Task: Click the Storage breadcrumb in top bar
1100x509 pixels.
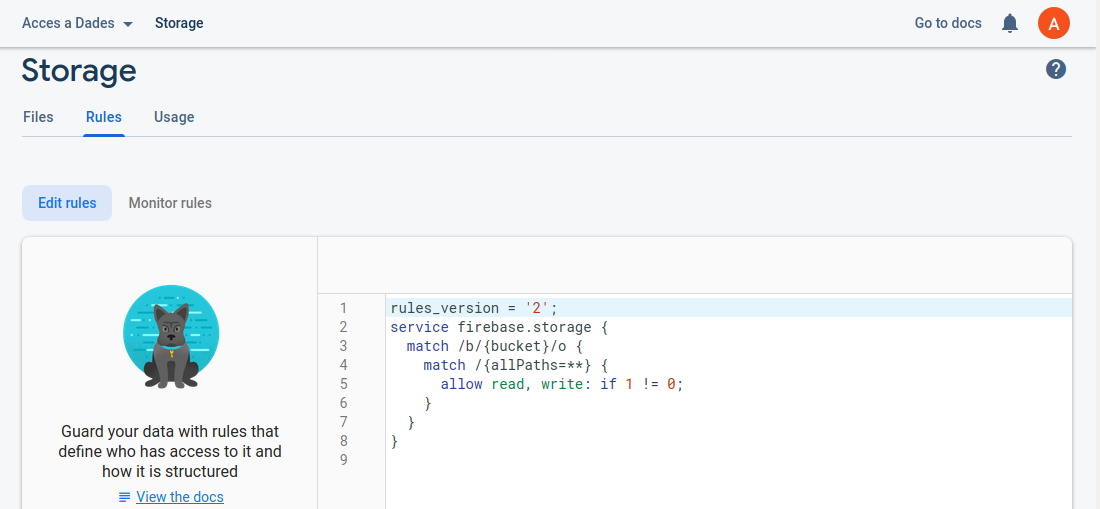Action: tap(179, 23)
